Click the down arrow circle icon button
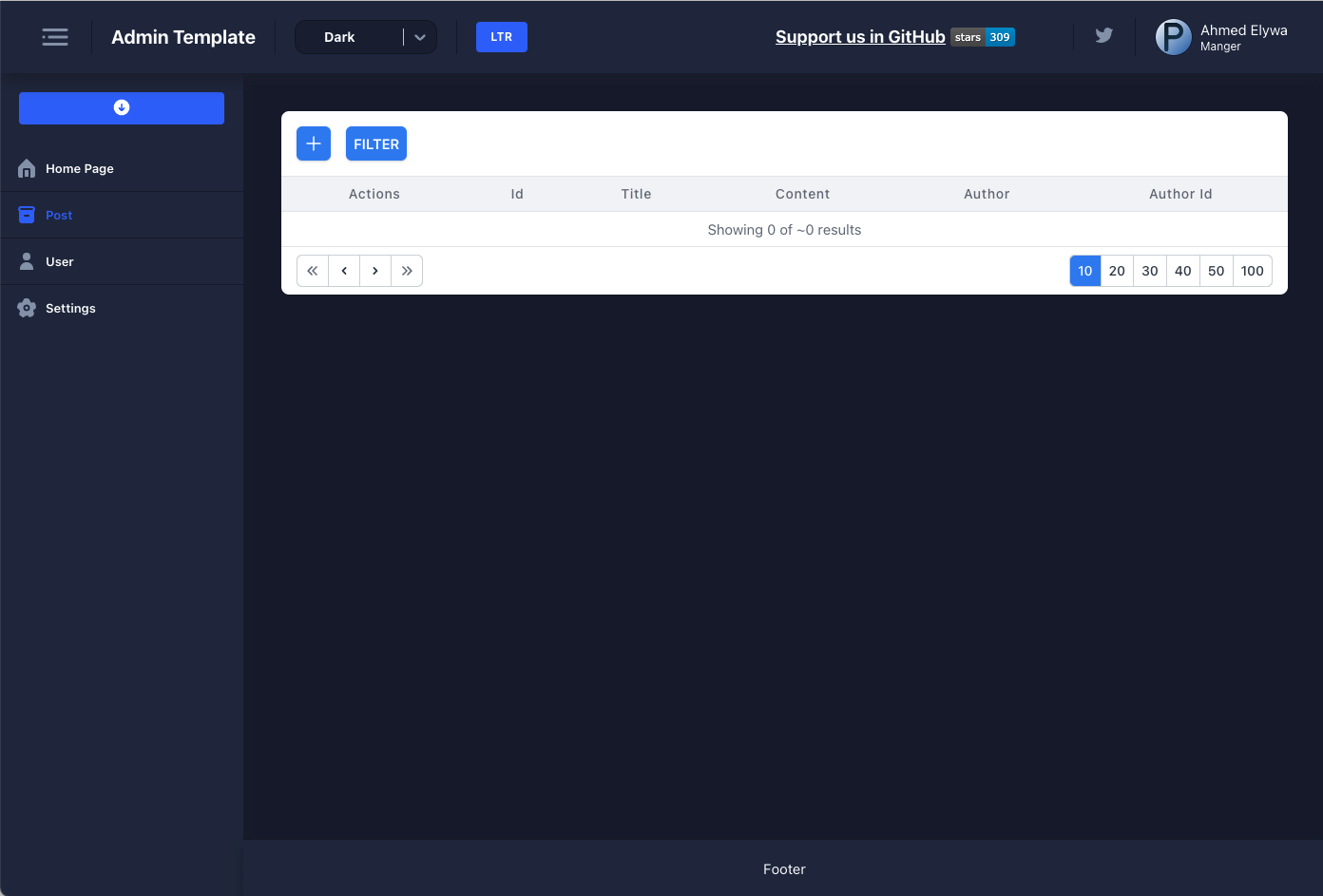 pyautogui.click(x=122, y=107)
